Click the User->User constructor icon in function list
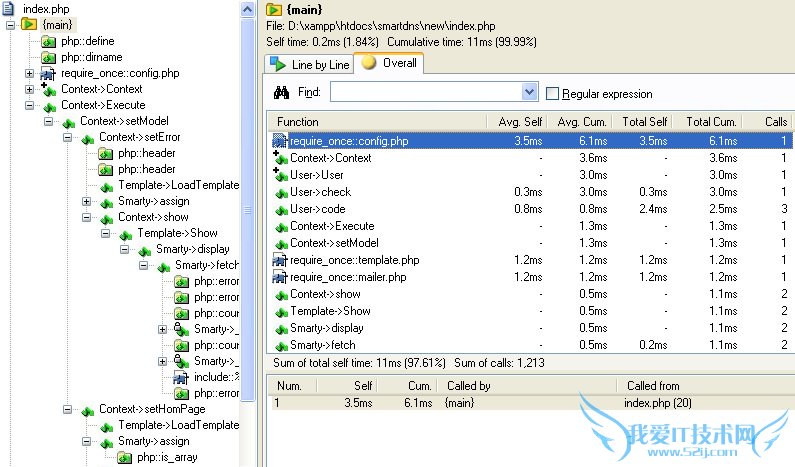 coord(280,174)
